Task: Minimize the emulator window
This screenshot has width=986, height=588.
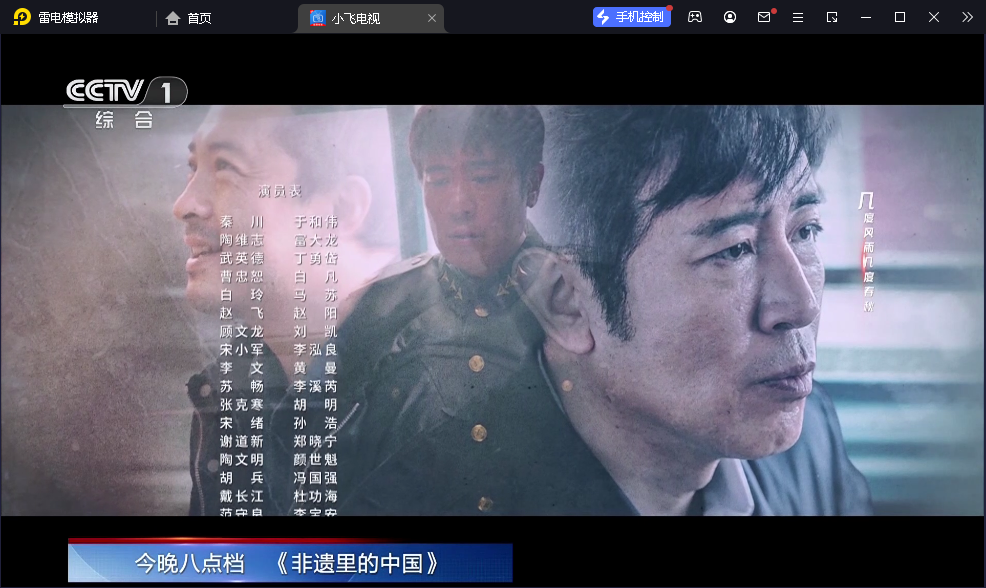Action: [x=866, y=17]
